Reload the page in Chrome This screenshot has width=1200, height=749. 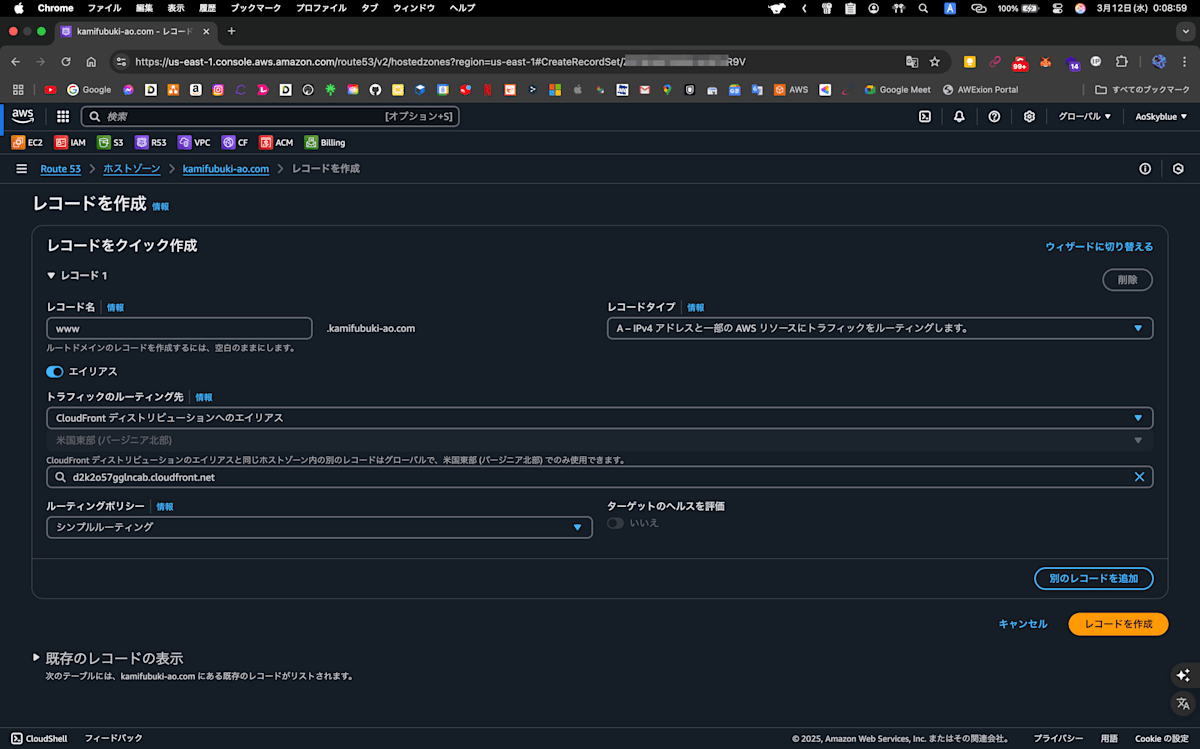tap(64, 61)
